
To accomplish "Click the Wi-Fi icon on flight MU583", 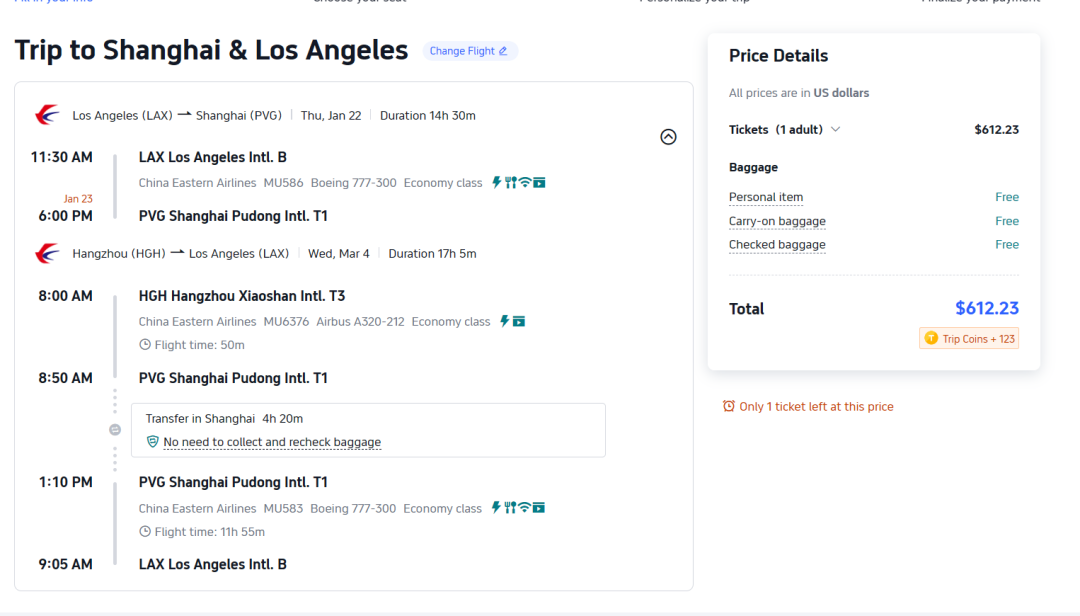I will [x=524, y=508].
